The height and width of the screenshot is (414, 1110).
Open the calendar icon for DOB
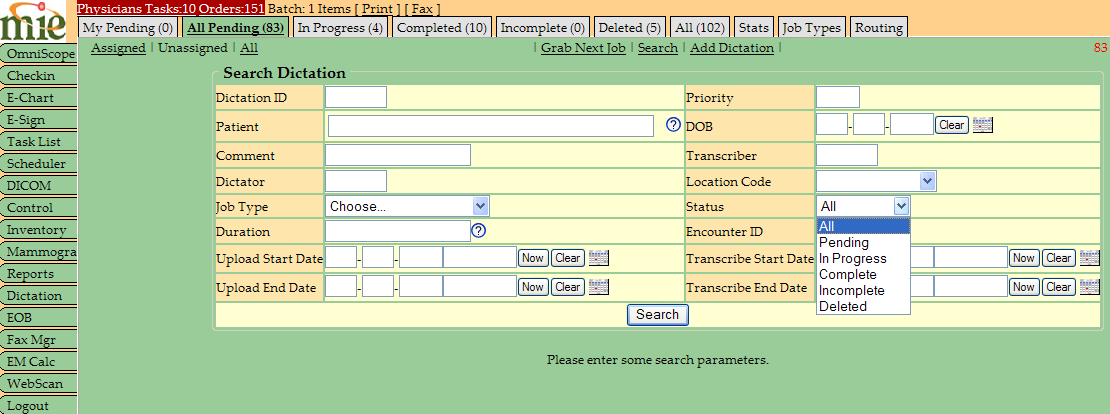pos(982,125)
